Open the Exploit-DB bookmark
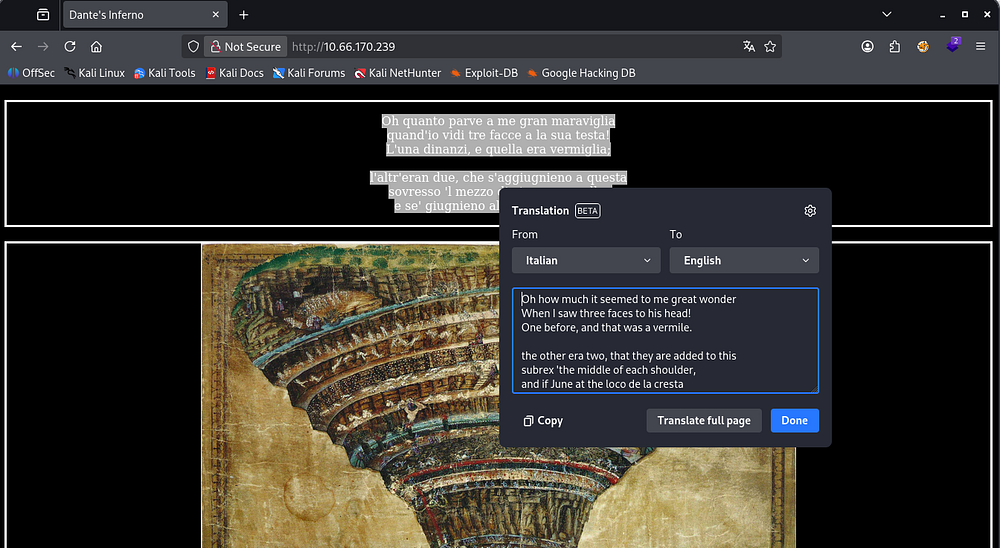The width and height of the screenshot is (1000, 548). 484,73
